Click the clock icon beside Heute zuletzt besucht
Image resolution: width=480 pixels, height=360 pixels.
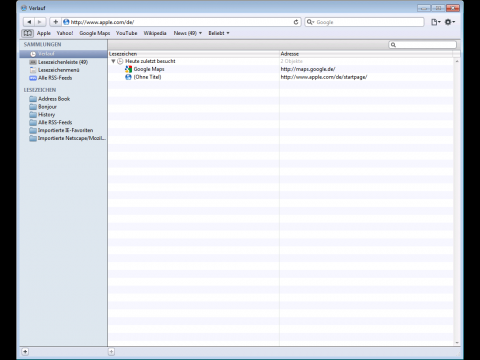pyautogui.click(x=120, y=61)
